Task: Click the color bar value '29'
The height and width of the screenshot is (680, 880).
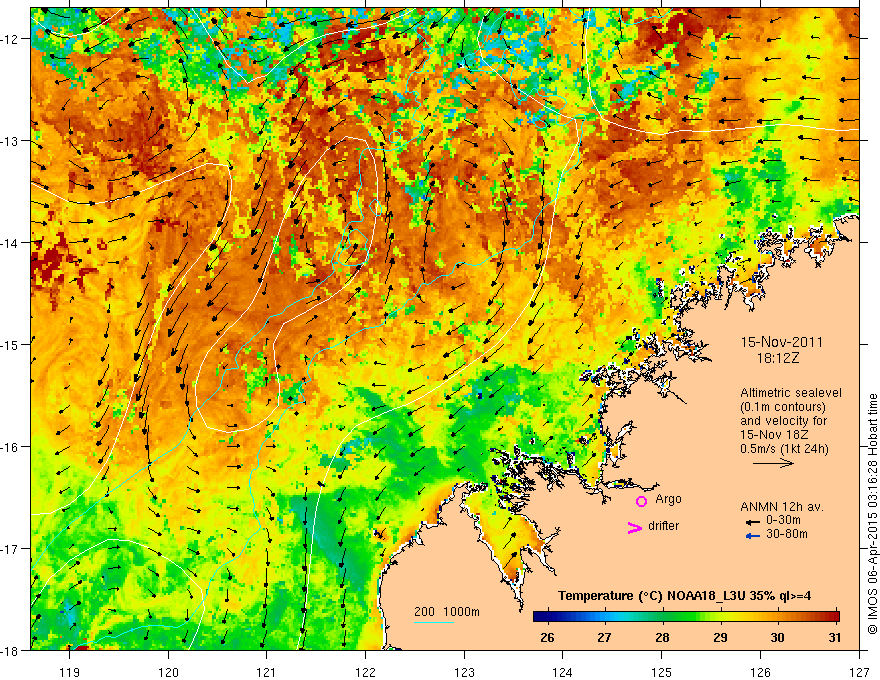Action: point(720,637)
